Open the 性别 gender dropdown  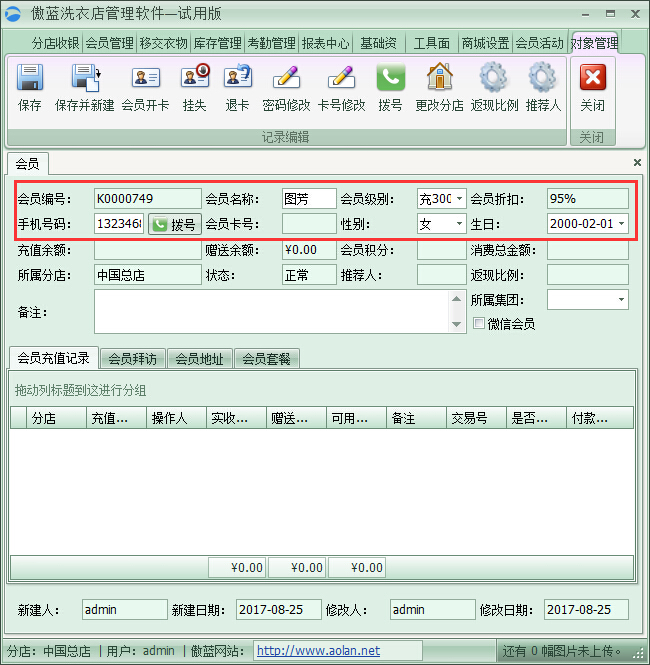click(459, 224)
